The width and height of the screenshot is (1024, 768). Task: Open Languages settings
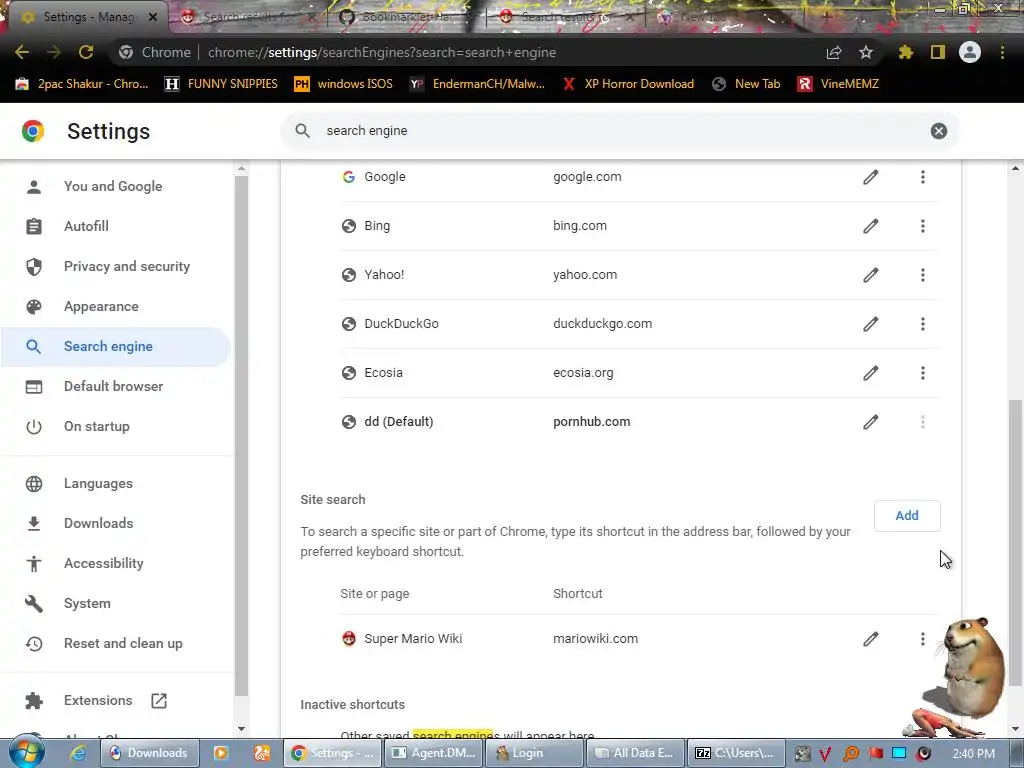(x=116, y=483)
